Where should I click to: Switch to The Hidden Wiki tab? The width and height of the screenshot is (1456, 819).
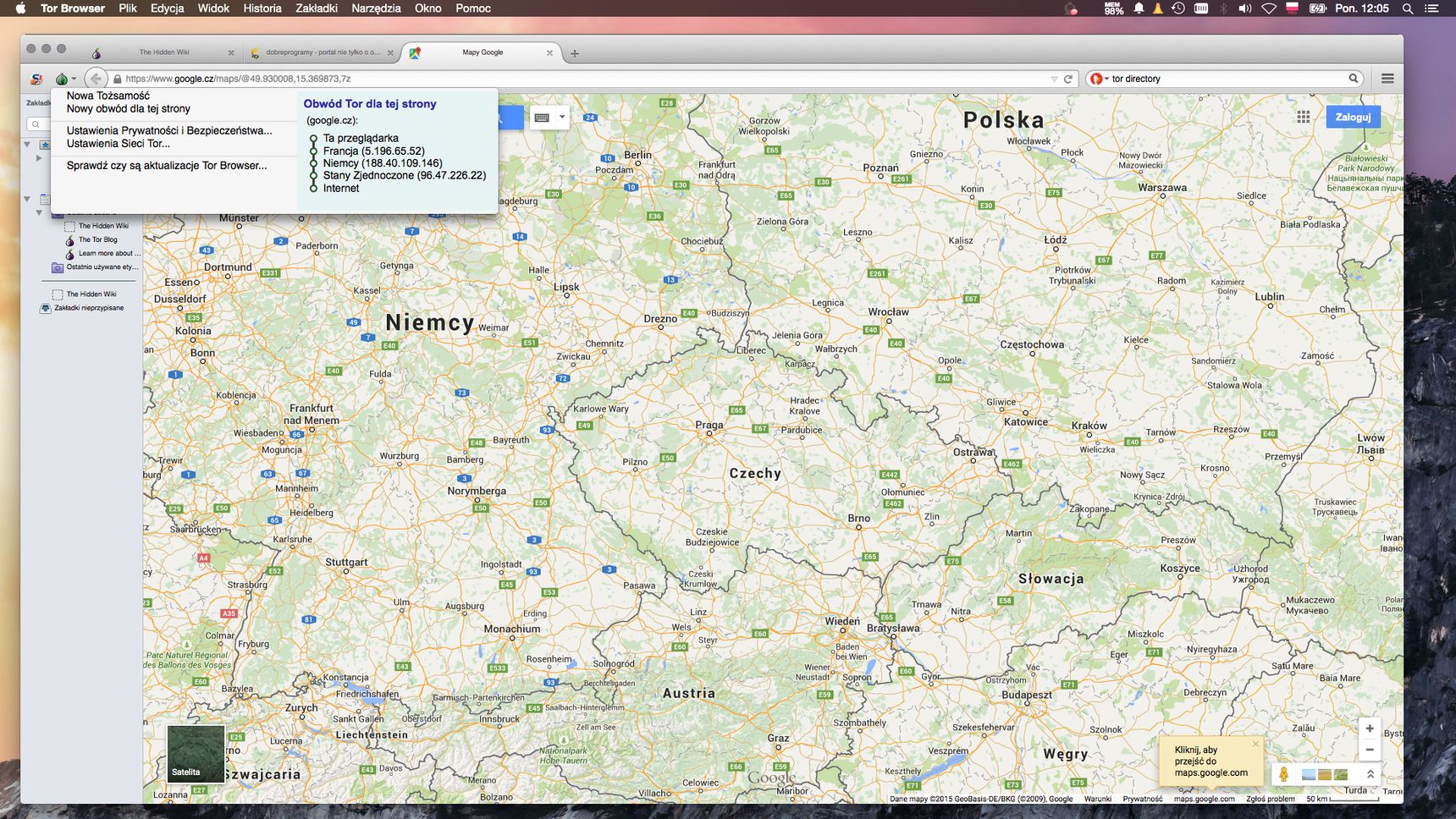point(164,52)
